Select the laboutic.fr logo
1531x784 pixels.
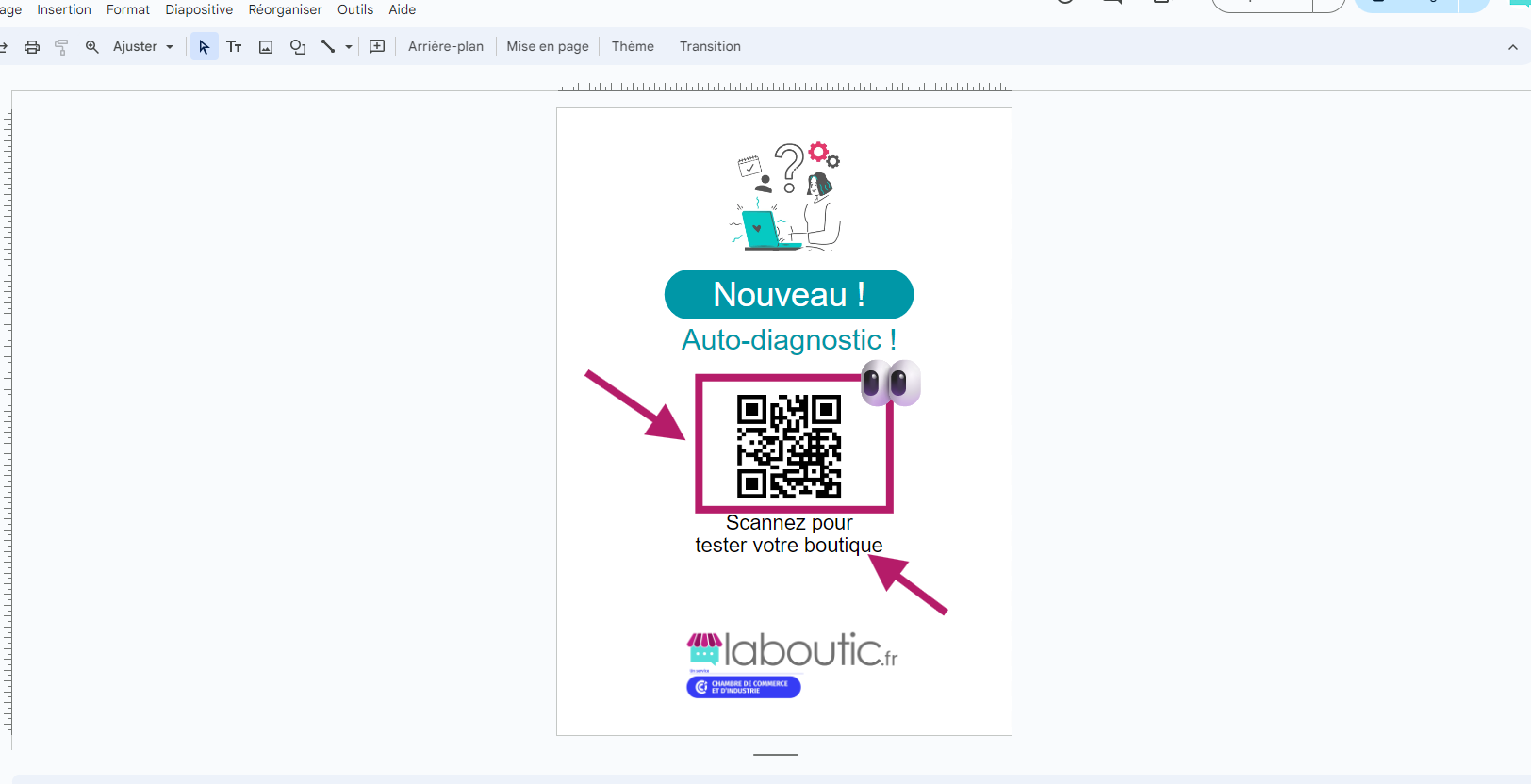pos(792,650)
